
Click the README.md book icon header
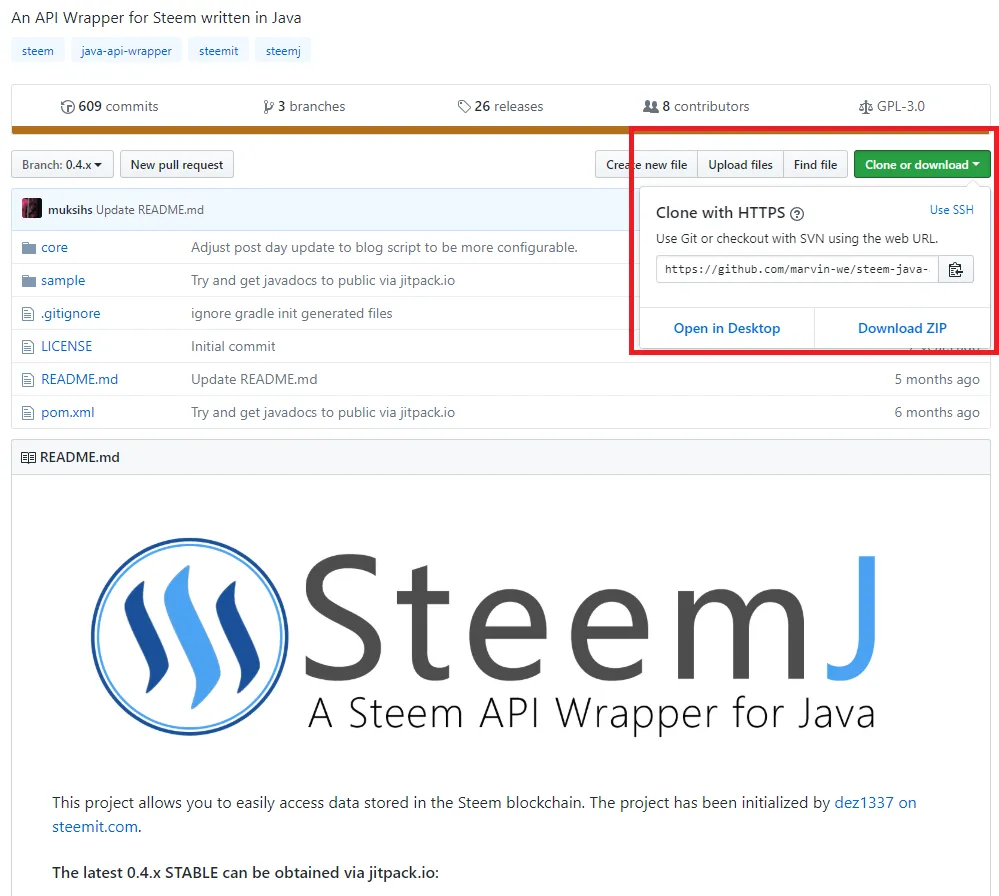tap(28, 458)
